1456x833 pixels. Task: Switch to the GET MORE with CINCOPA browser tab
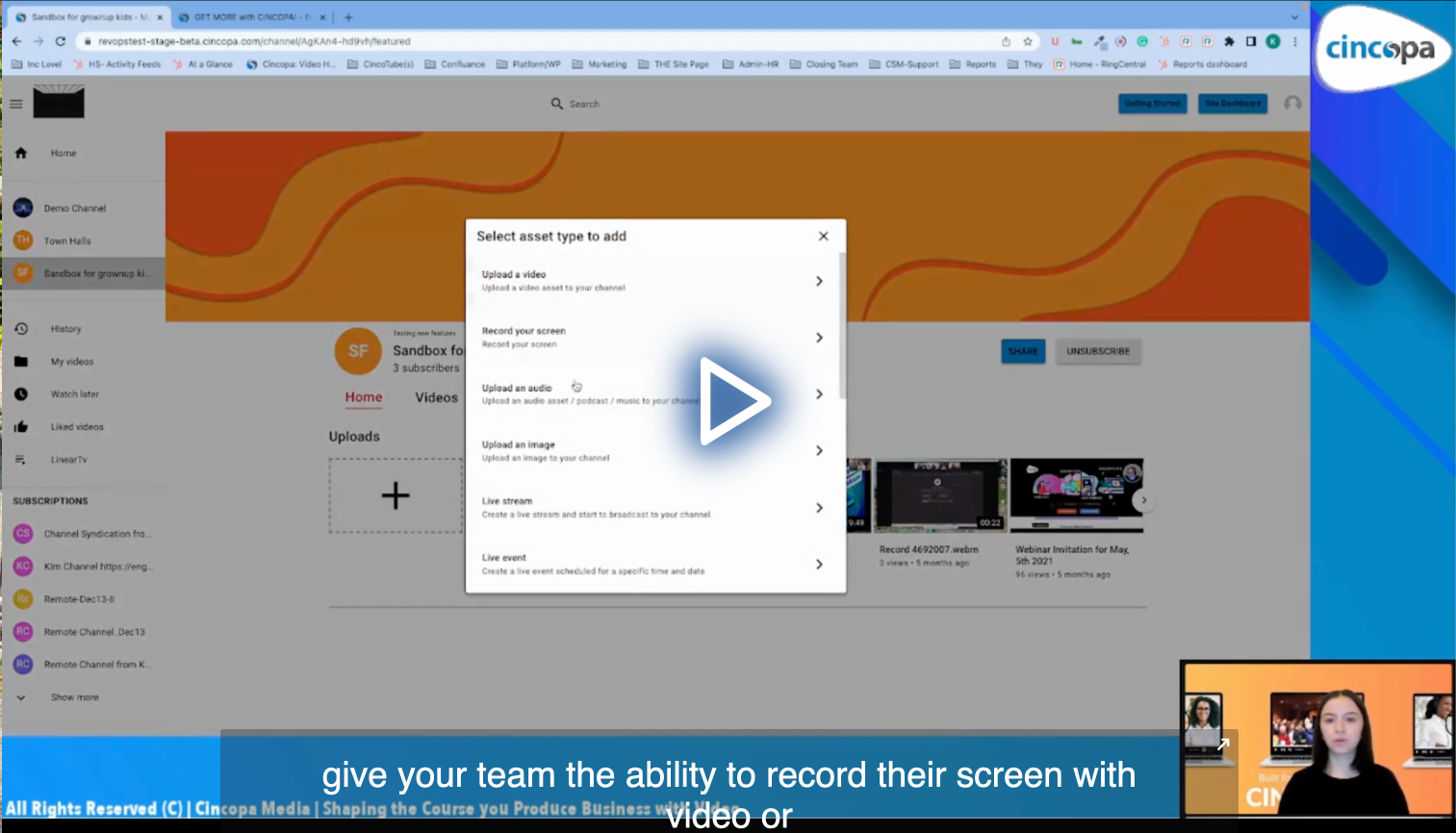click(249, 16)
